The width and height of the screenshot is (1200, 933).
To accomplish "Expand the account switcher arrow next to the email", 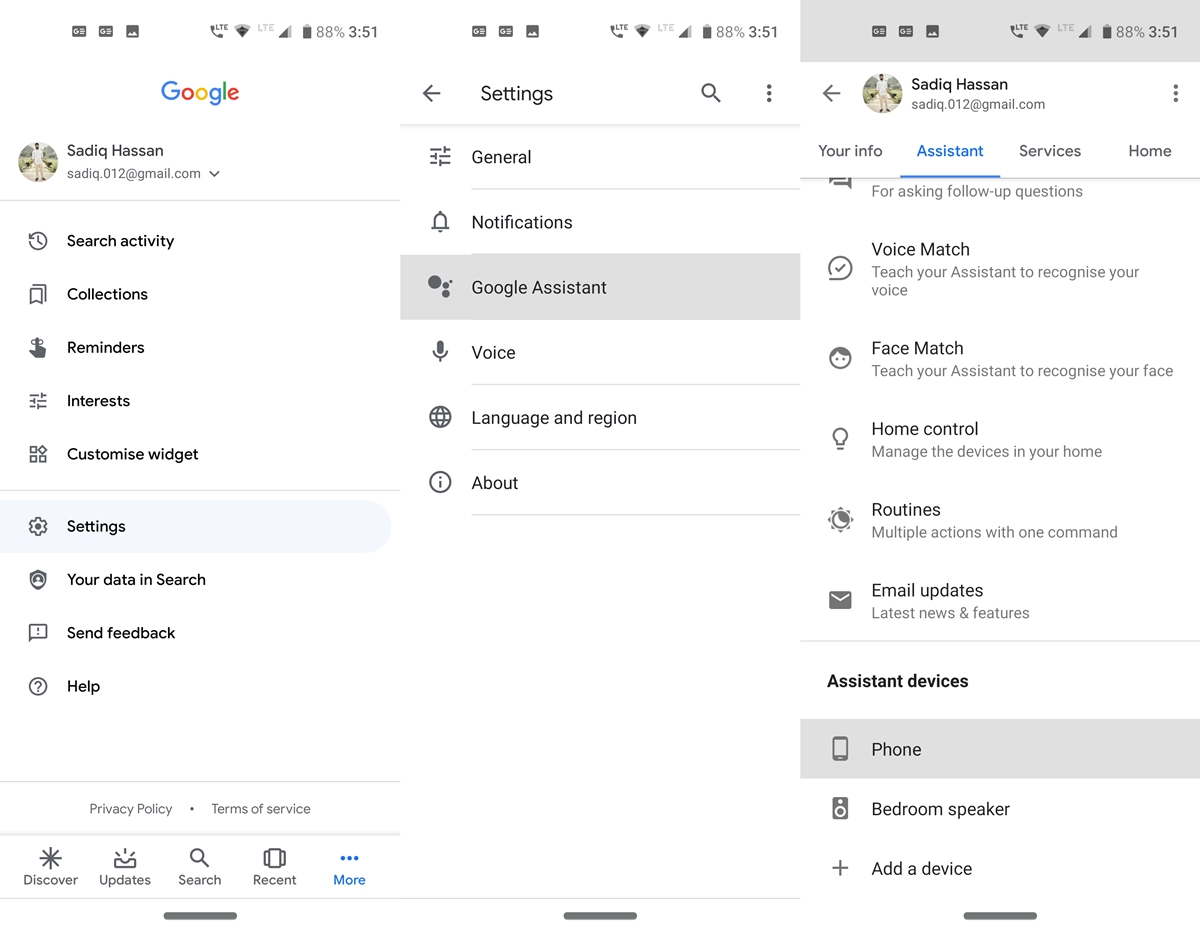I will point(214,174).
